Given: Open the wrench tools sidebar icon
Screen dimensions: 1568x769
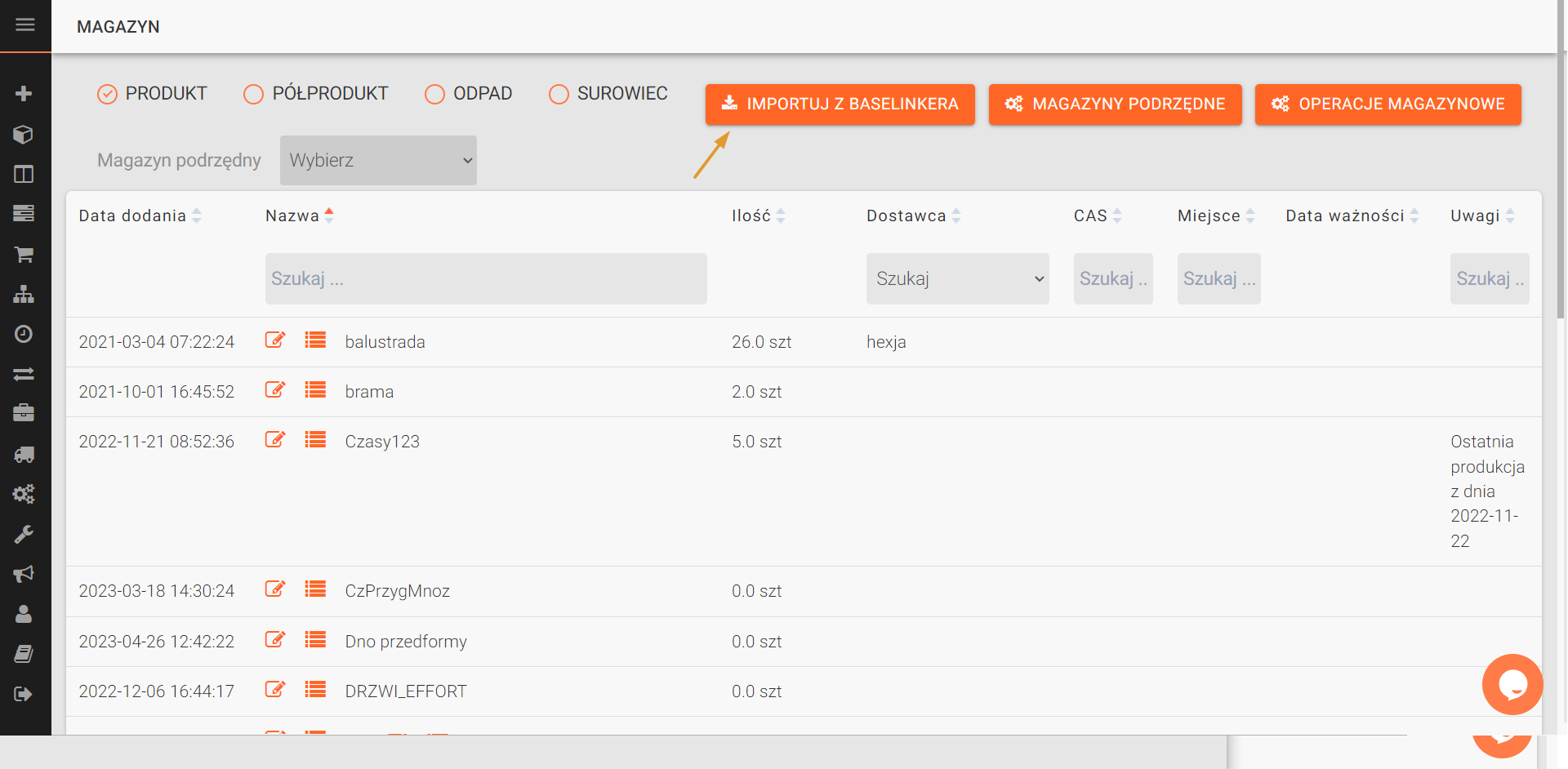Looking at the screenshot, I should point(24,535).
